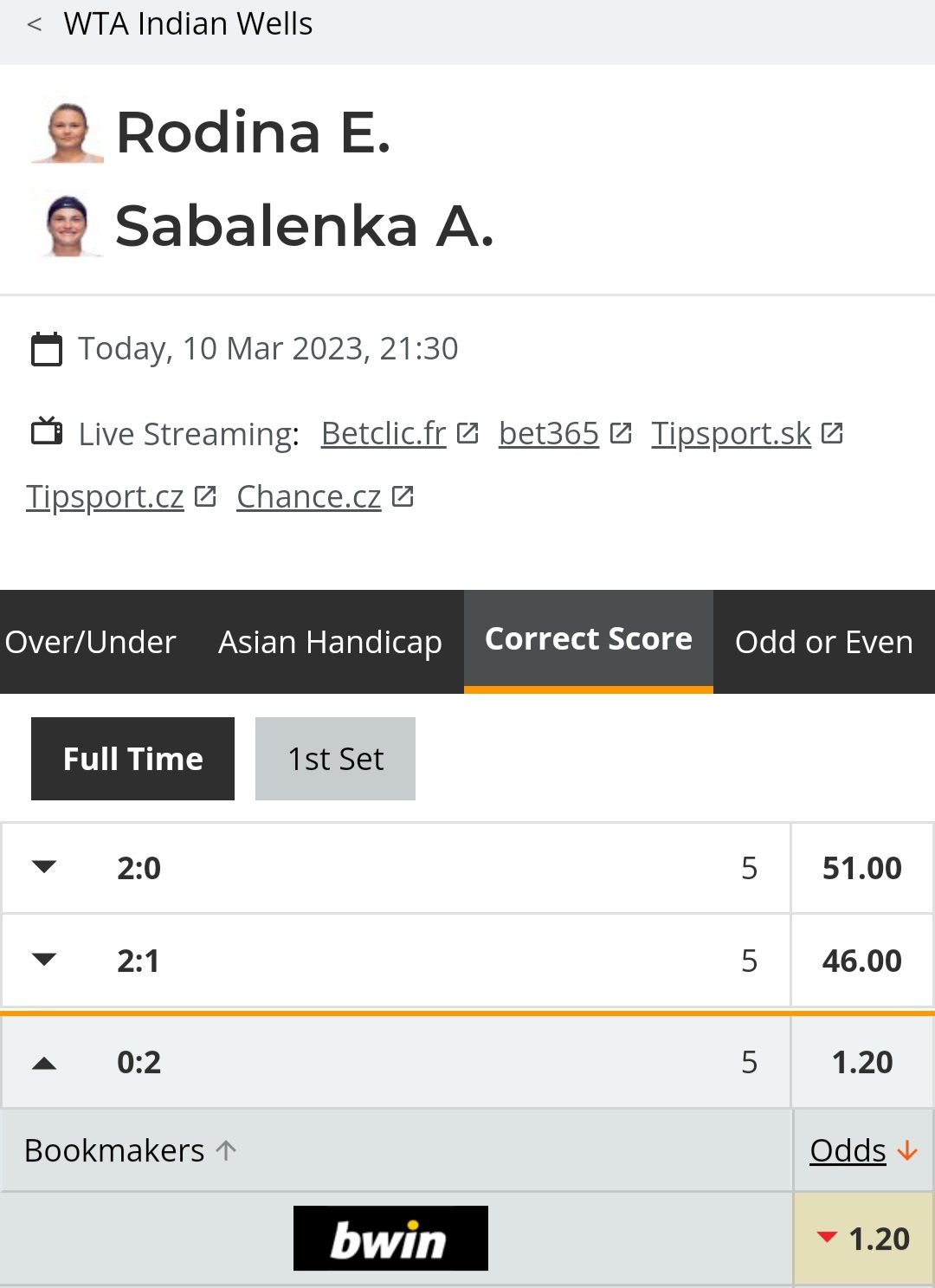The width and height of the screenshot is (935, 1288).
Task: Expand the 2:0 correct score row
Action: pyautogui.click(x=396, y=868)
